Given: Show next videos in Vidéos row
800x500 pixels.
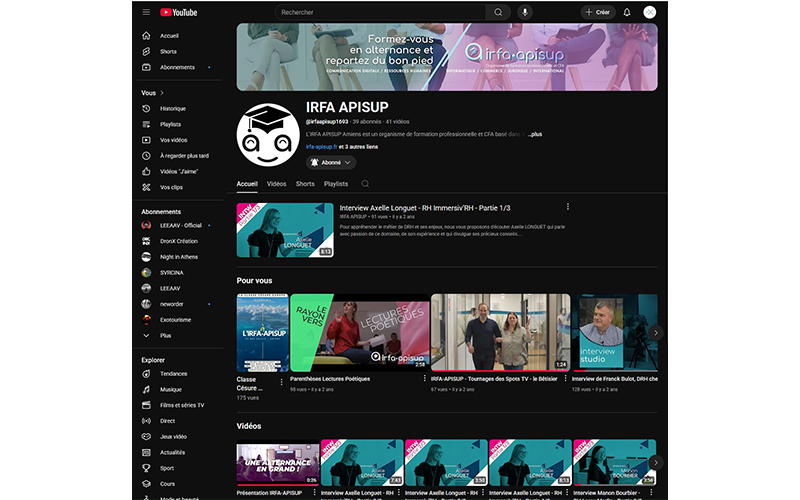Looking at the screenshot, I should click(x=656, y=463).
